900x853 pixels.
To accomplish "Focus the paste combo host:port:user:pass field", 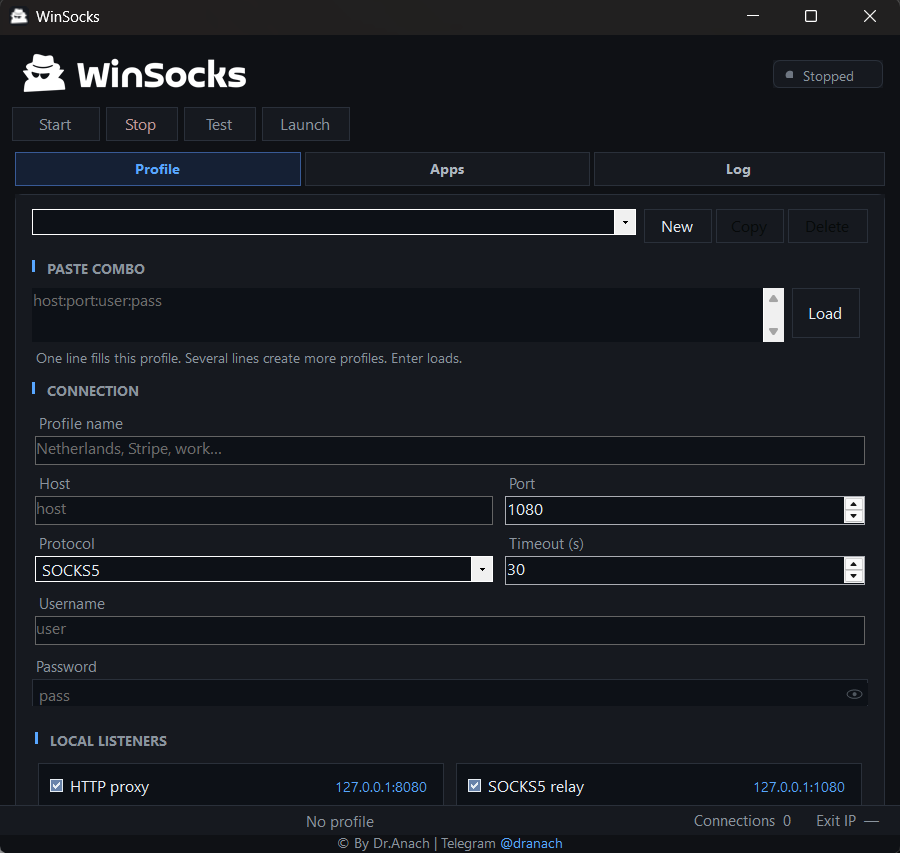I will [x=397, y=315].
